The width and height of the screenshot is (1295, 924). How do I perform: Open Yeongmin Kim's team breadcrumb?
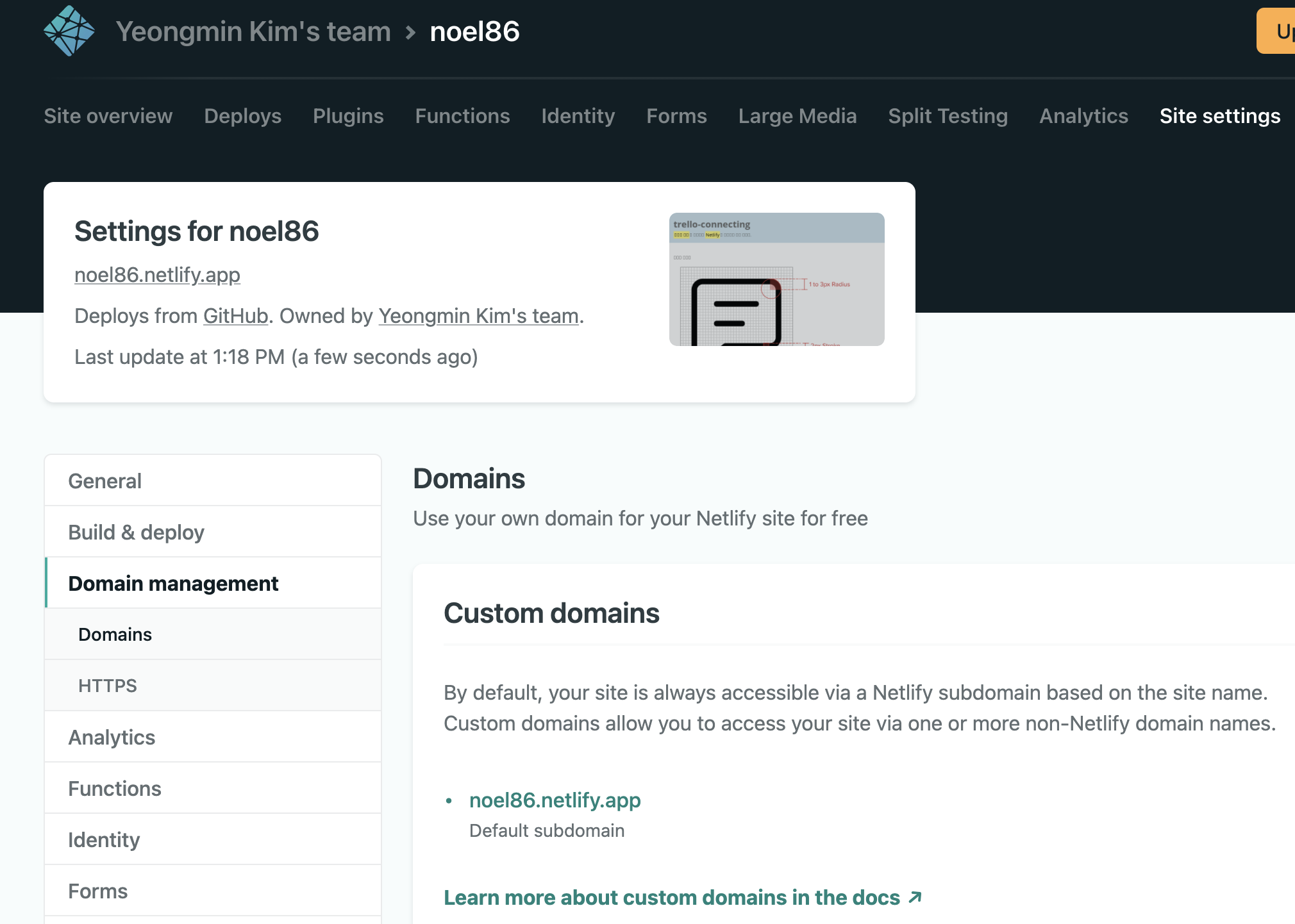253,31
